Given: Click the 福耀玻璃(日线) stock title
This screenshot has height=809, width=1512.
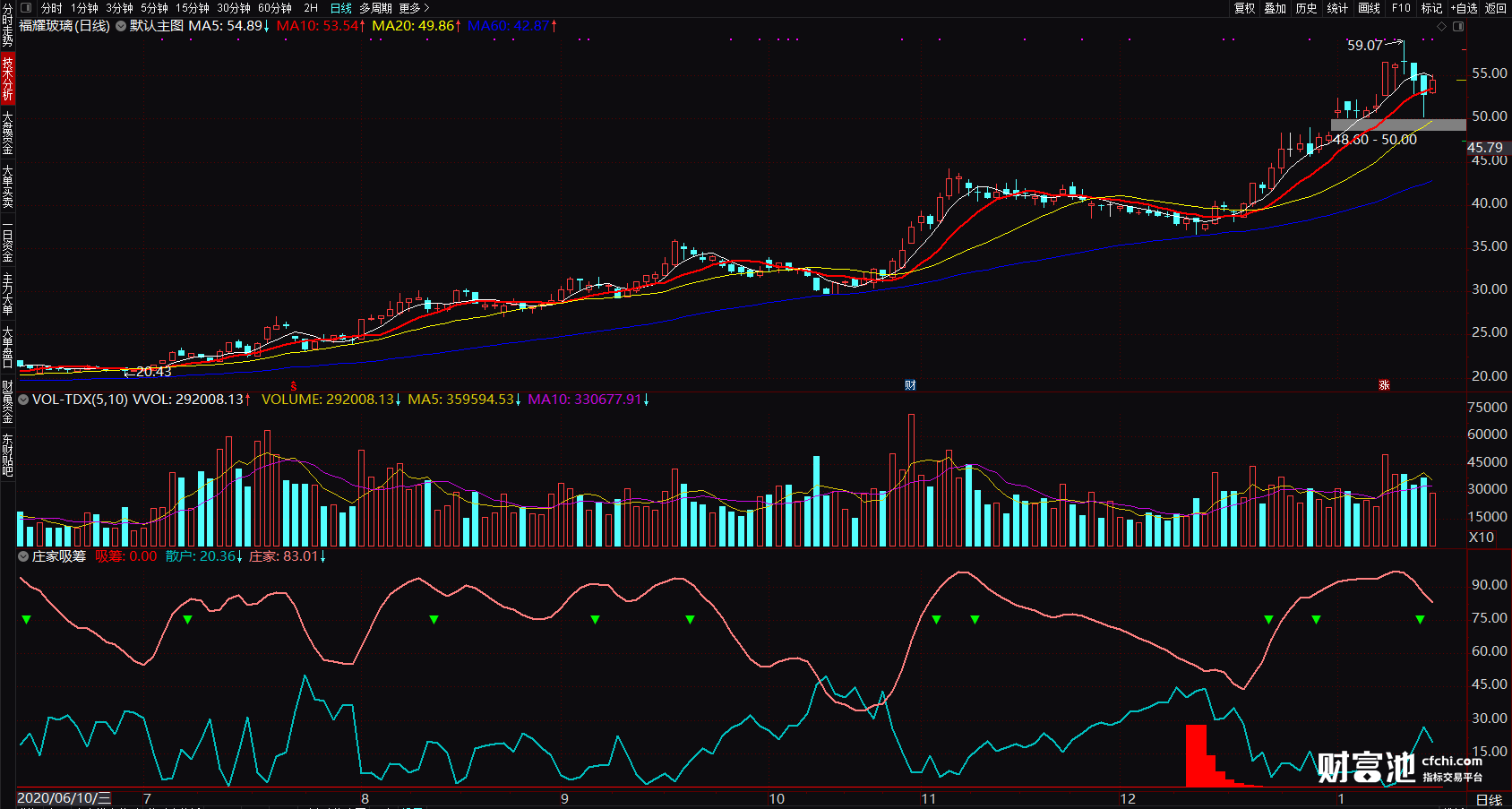Looking at the screenshot, I should pos(64,26).
